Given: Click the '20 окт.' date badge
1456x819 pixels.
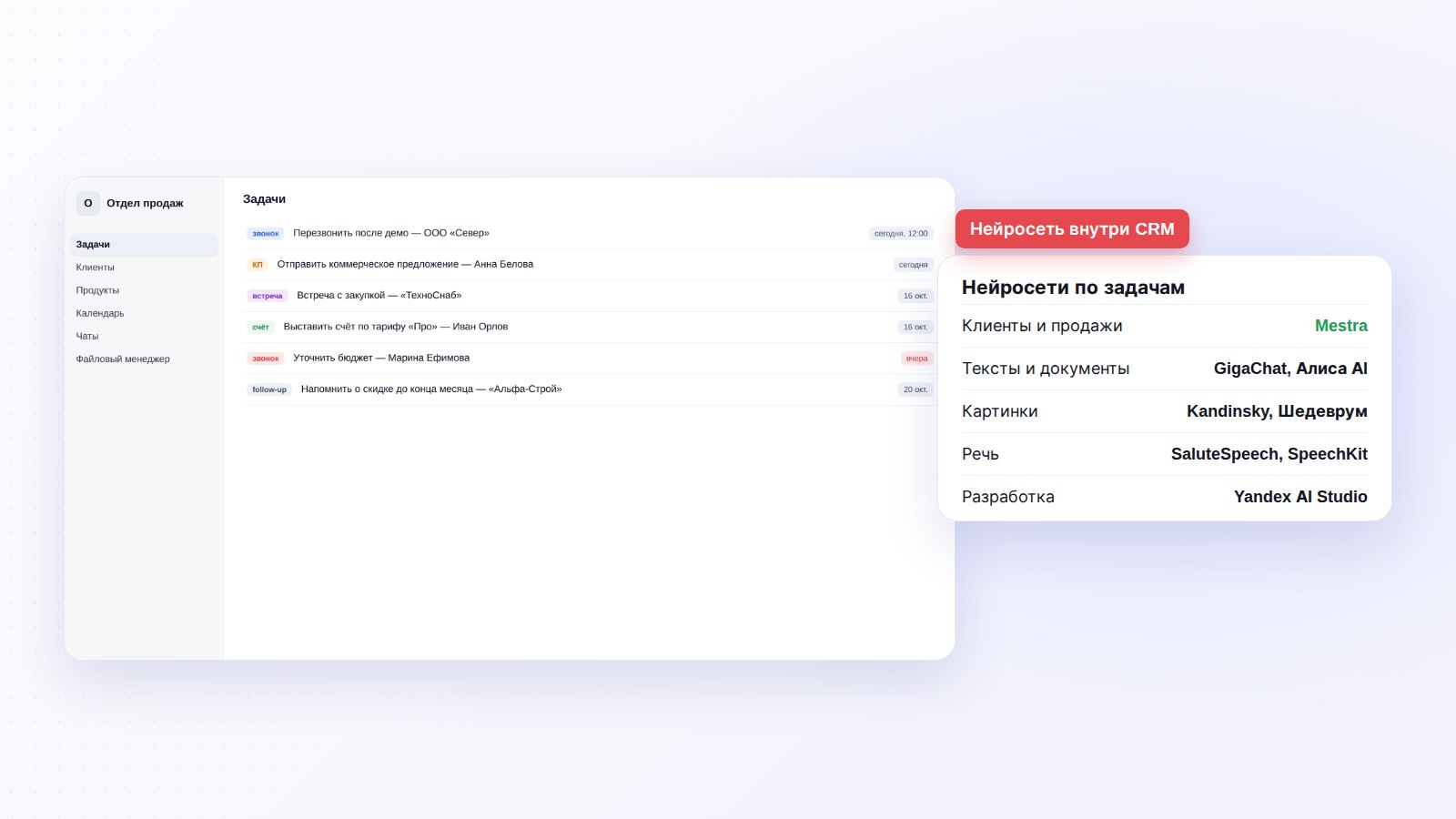Looking at the screenshot, I should [915, 389].
